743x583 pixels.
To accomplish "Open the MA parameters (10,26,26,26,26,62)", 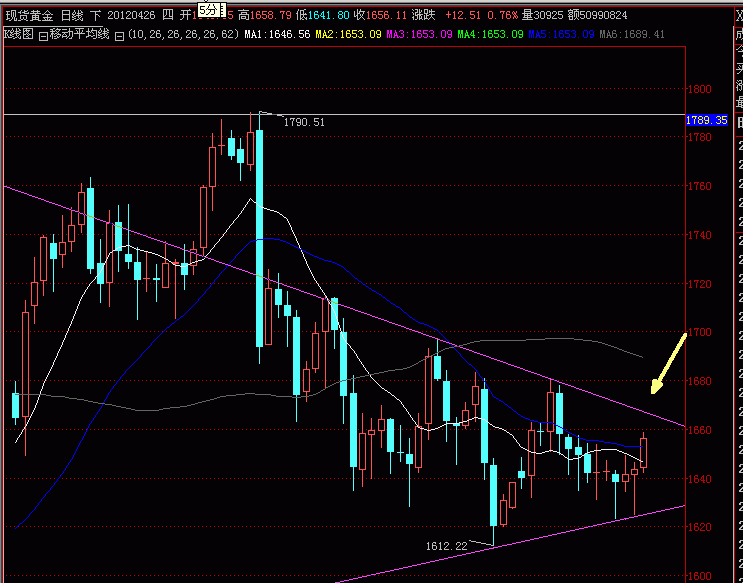I will point(183,35).
